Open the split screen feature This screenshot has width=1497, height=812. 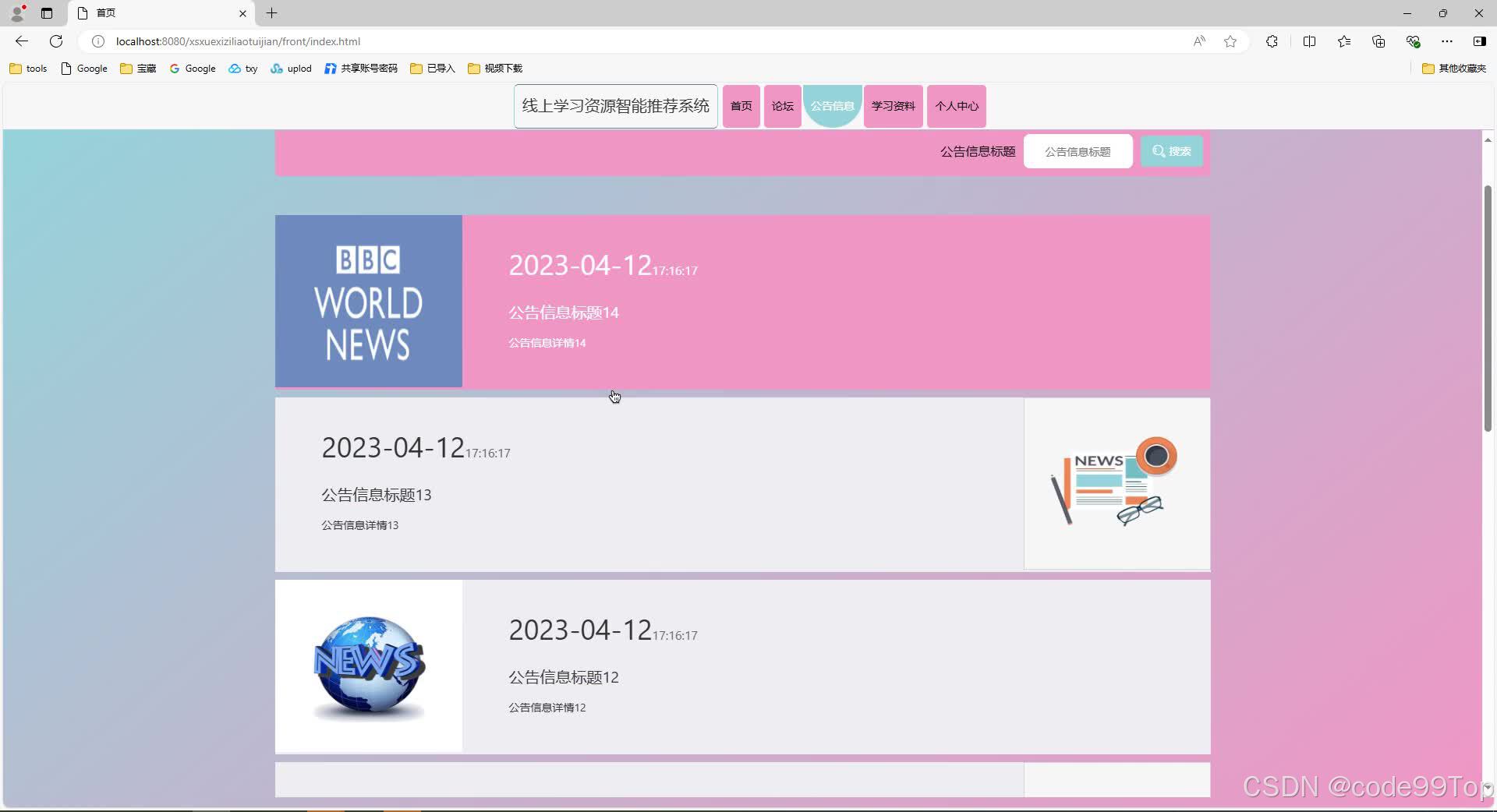(1310, 41)
